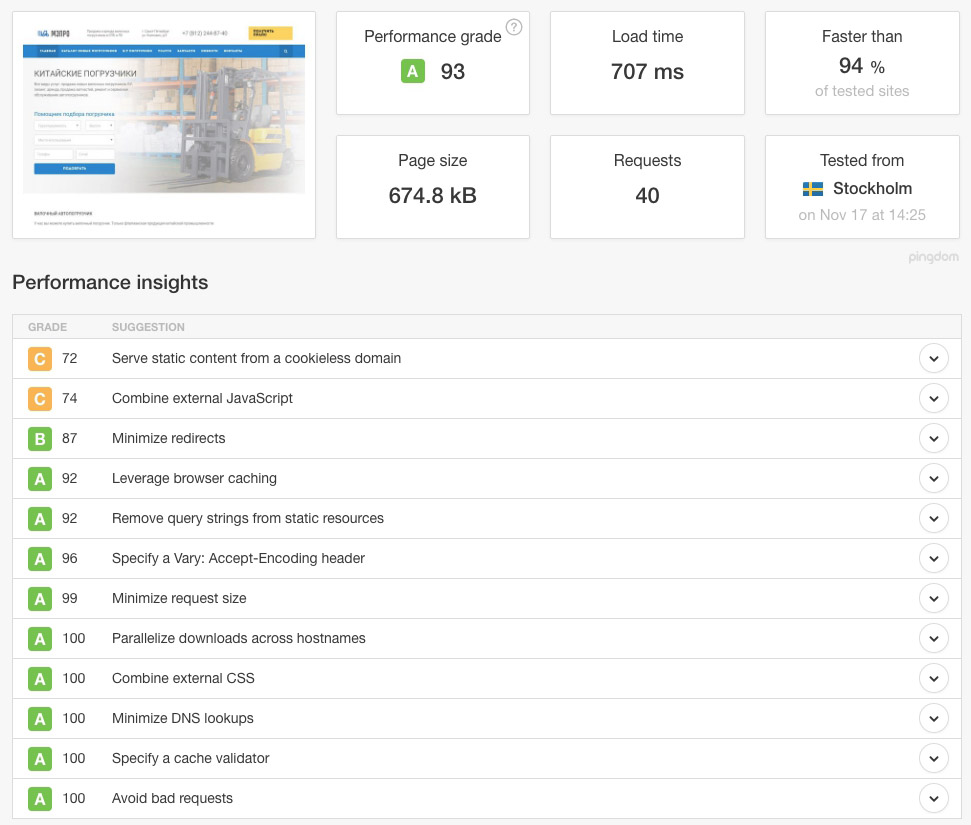Click 'Specify a Vary: Accept-Encoding header' text
Viewport: 971px width, 825px height.
[x=238, y=559]
